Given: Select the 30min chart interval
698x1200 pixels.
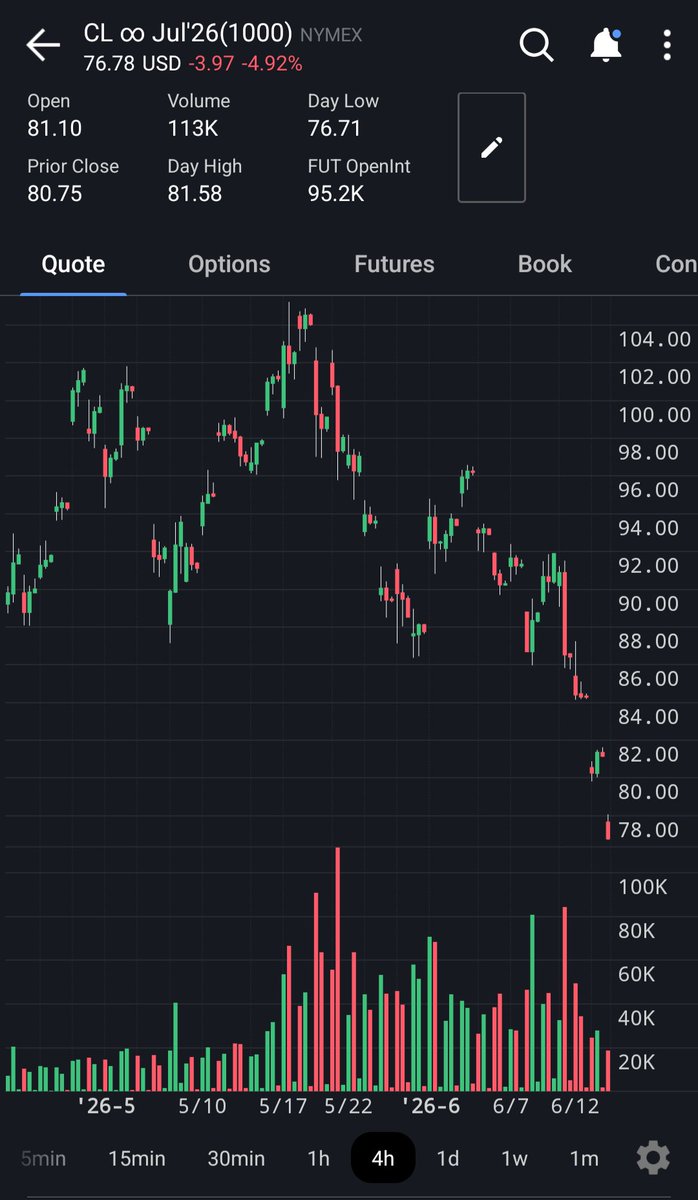Looking at the screenshot, I should click(x=236, y=1158).
